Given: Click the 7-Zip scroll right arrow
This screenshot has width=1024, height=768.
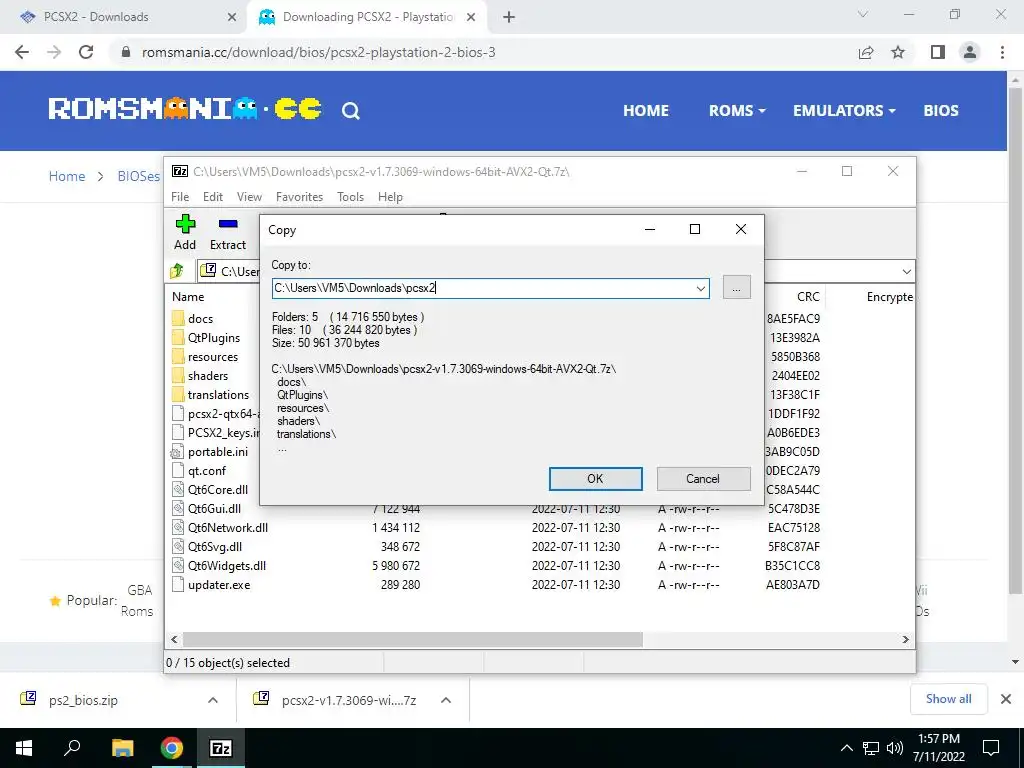Looking at the screenshot, I should (x=906, y=639).
